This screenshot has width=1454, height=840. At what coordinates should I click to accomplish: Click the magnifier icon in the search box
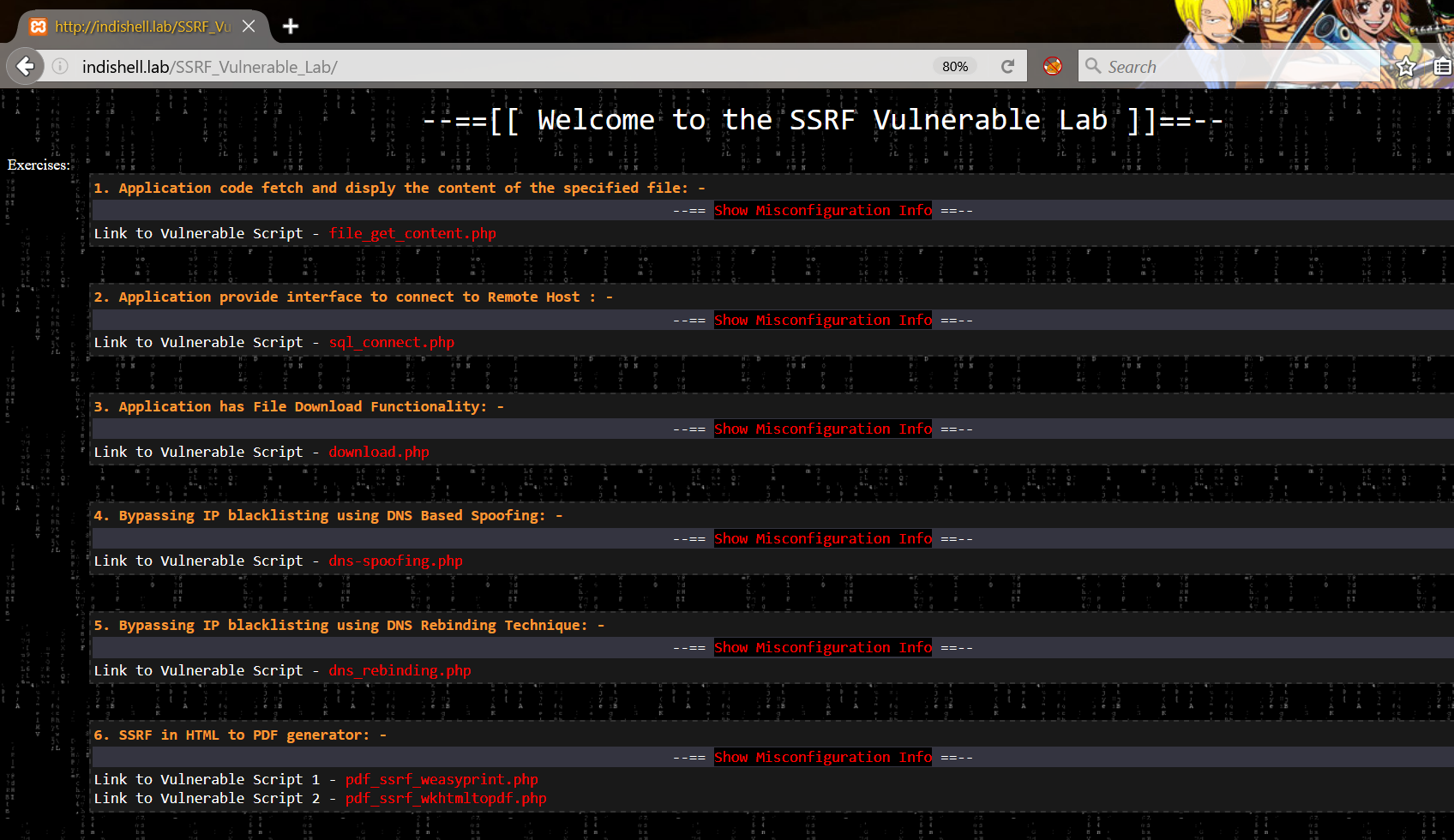[x=1093, y=66]
